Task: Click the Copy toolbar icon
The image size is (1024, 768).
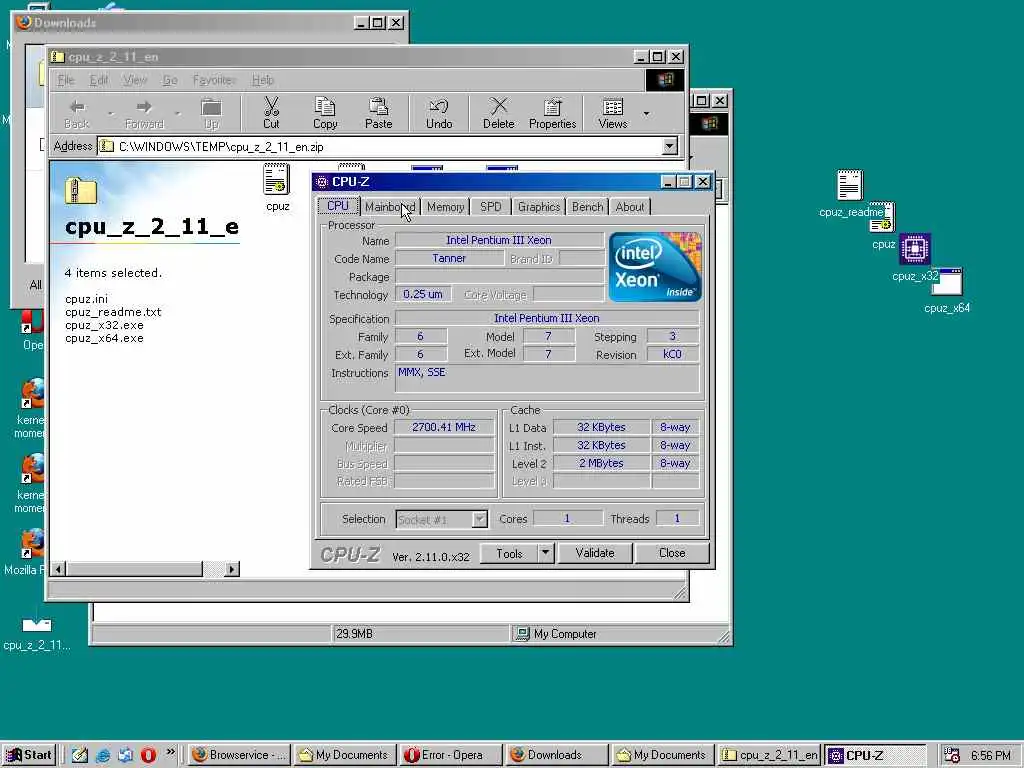Action: click(325, 113)
